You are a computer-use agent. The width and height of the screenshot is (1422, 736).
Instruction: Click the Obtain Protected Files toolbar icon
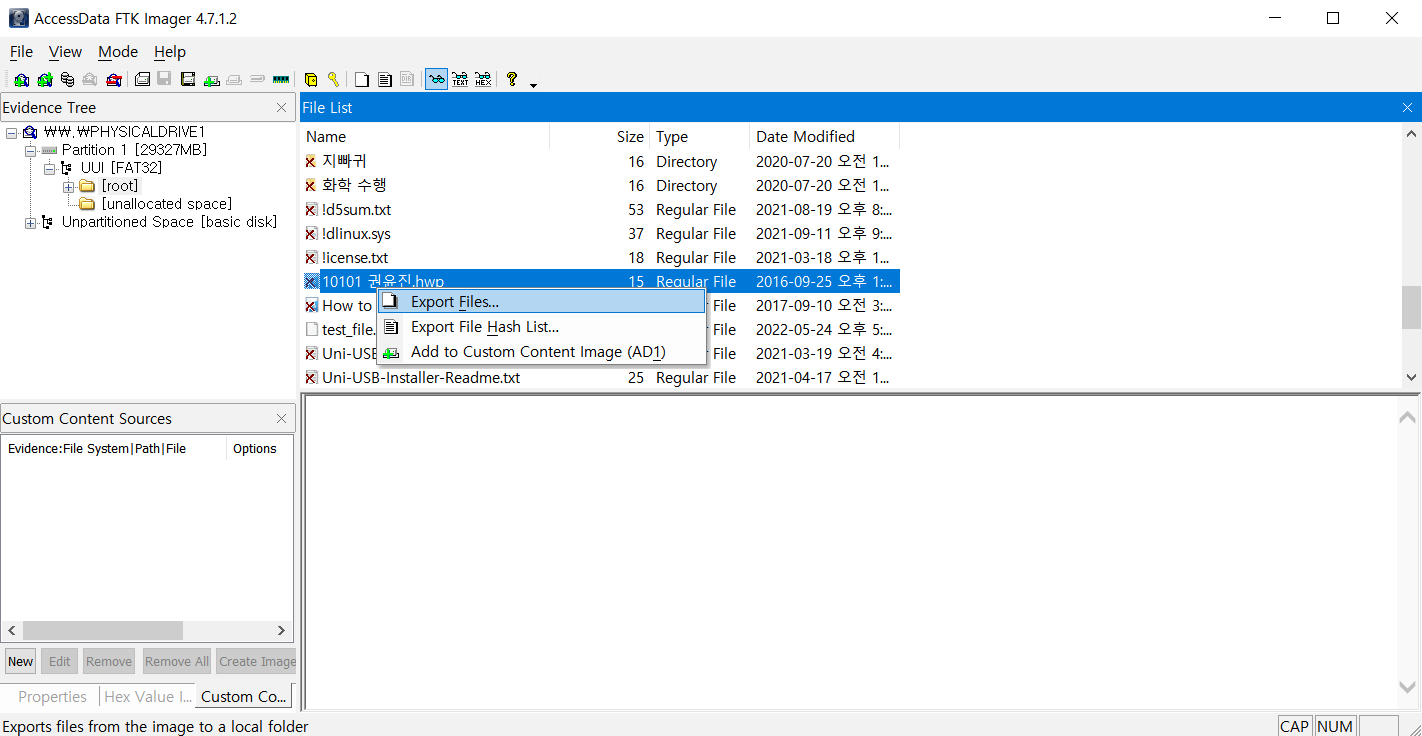[311, 80]
